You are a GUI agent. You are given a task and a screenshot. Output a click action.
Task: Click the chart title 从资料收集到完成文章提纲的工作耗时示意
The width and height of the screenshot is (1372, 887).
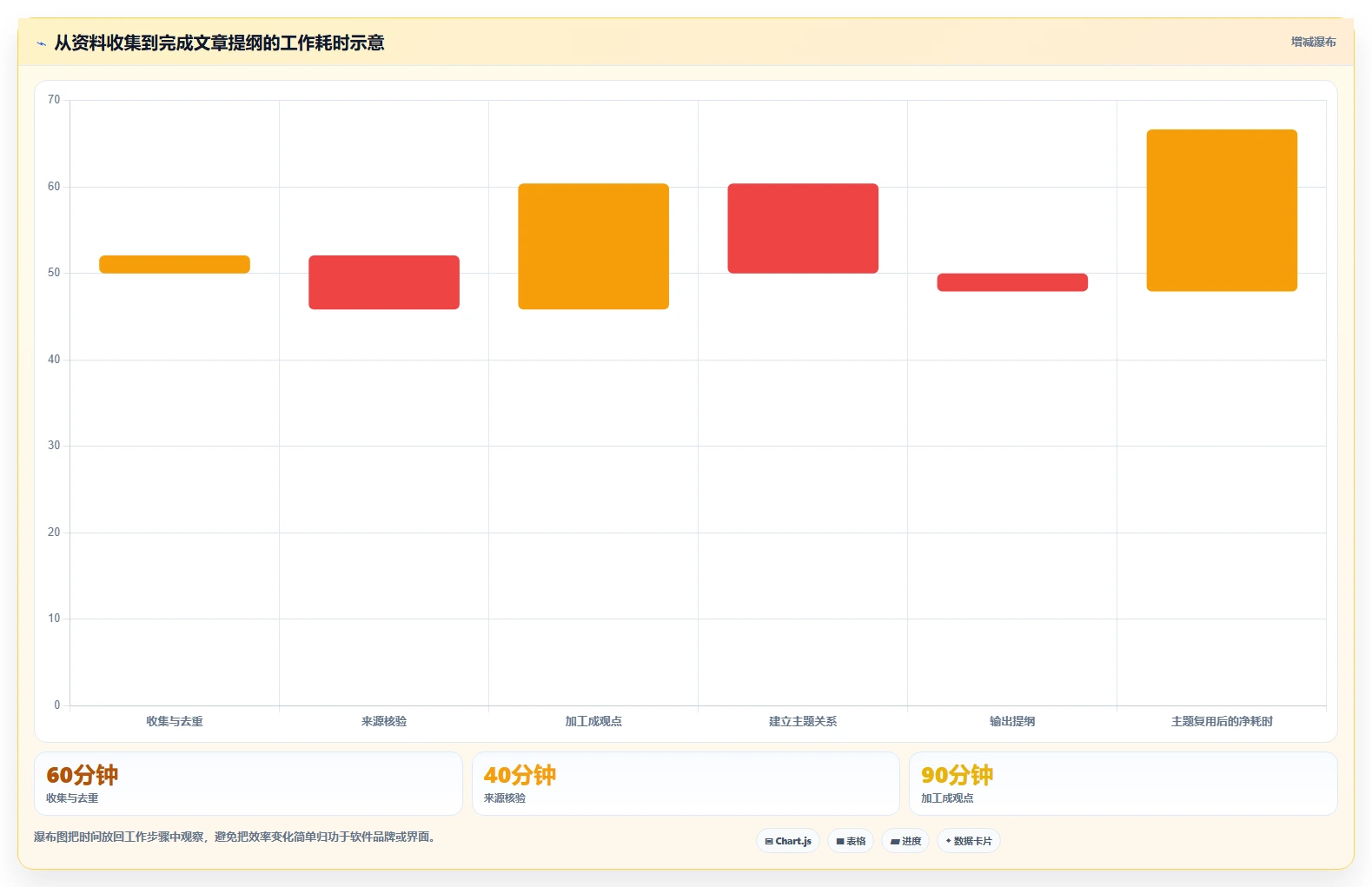[x=219, y=43]
